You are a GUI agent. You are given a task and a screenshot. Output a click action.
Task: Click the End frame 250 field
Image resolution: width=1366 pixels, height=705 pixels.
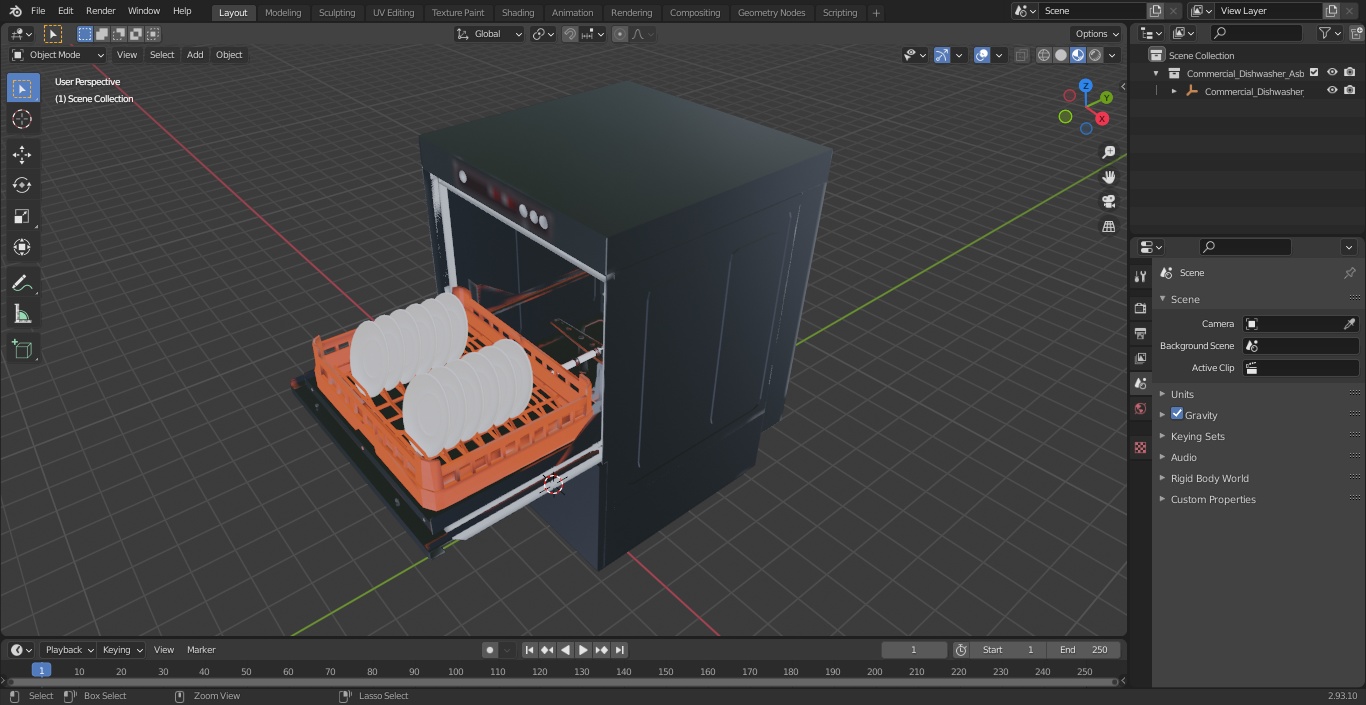(1084, 650)
